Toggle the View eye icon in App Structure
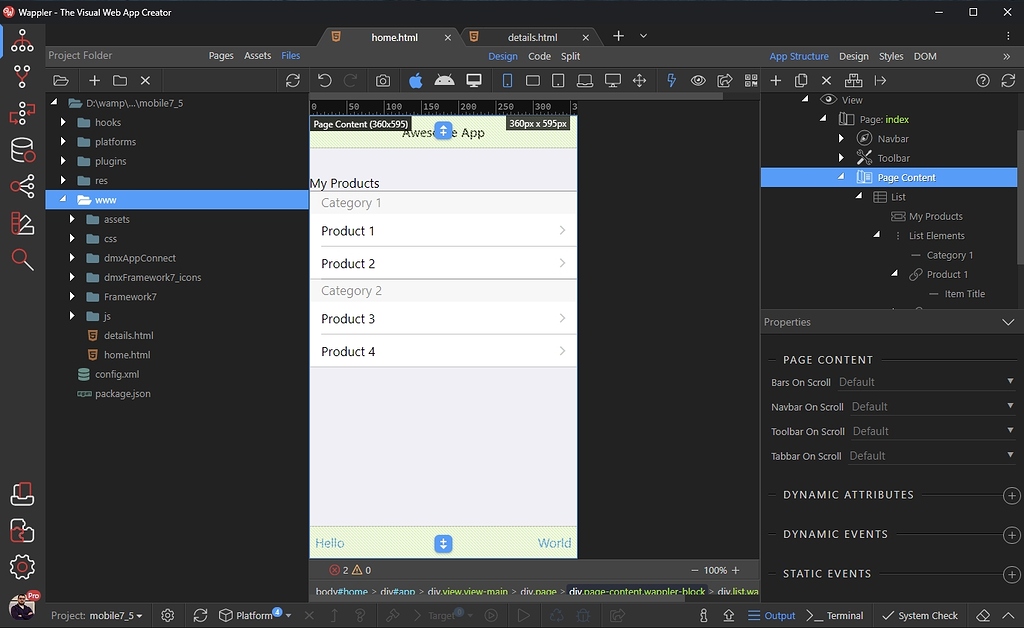 pyautogui.click(x=827, y=100)
